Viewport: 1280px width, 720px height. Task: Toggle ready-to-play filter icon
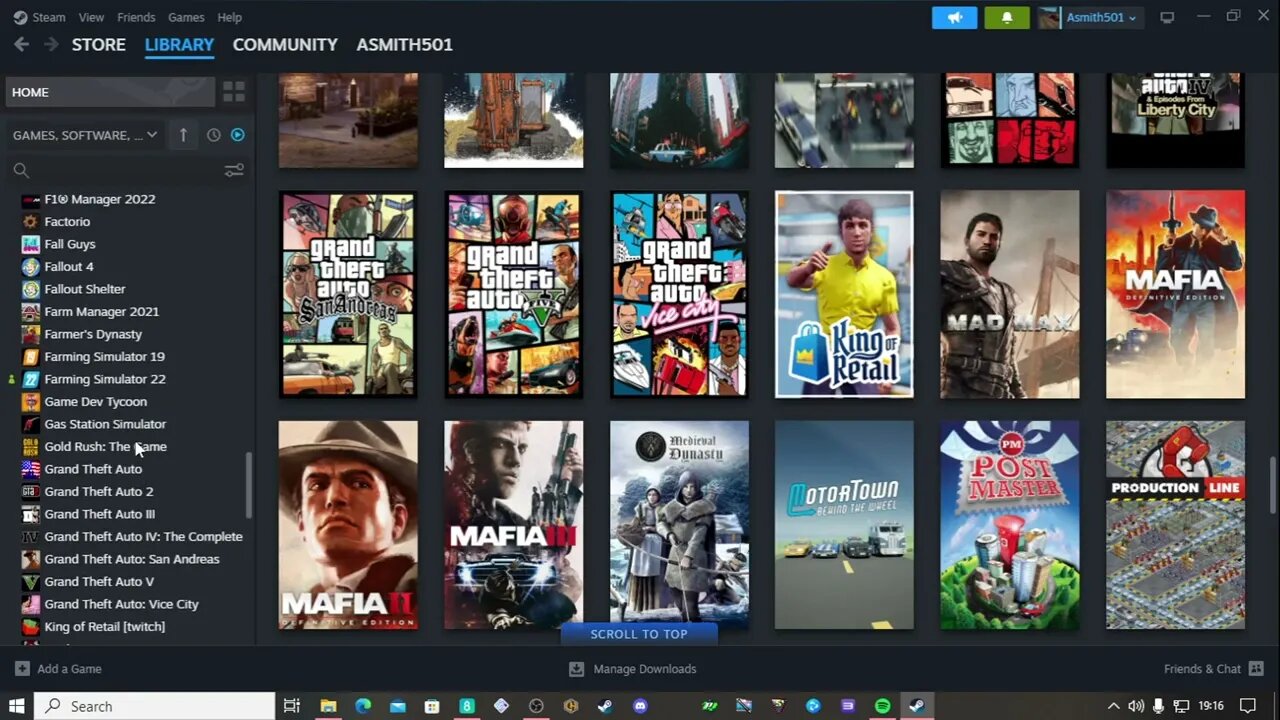[238, 135]
